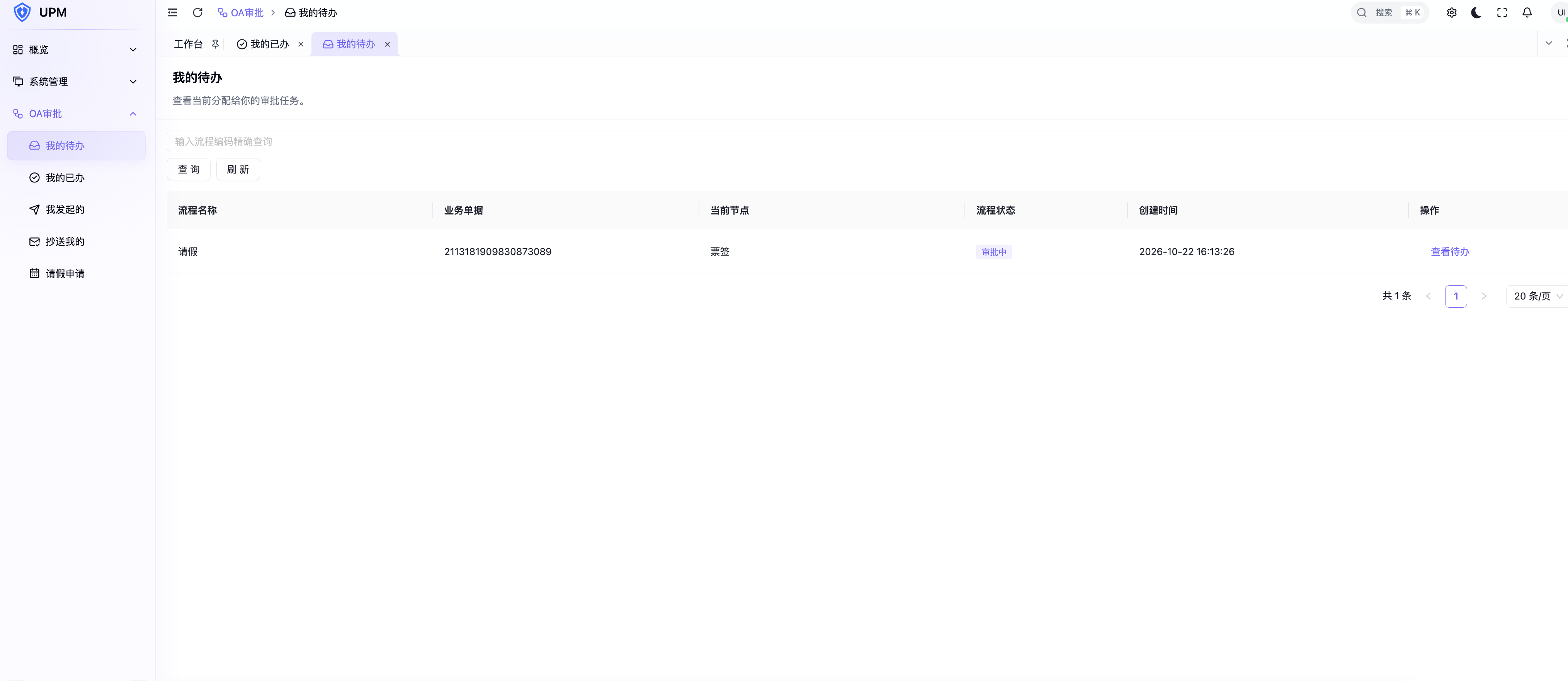Focus the 流程编码 search input
1568x681 pixels.
[867, 141]
